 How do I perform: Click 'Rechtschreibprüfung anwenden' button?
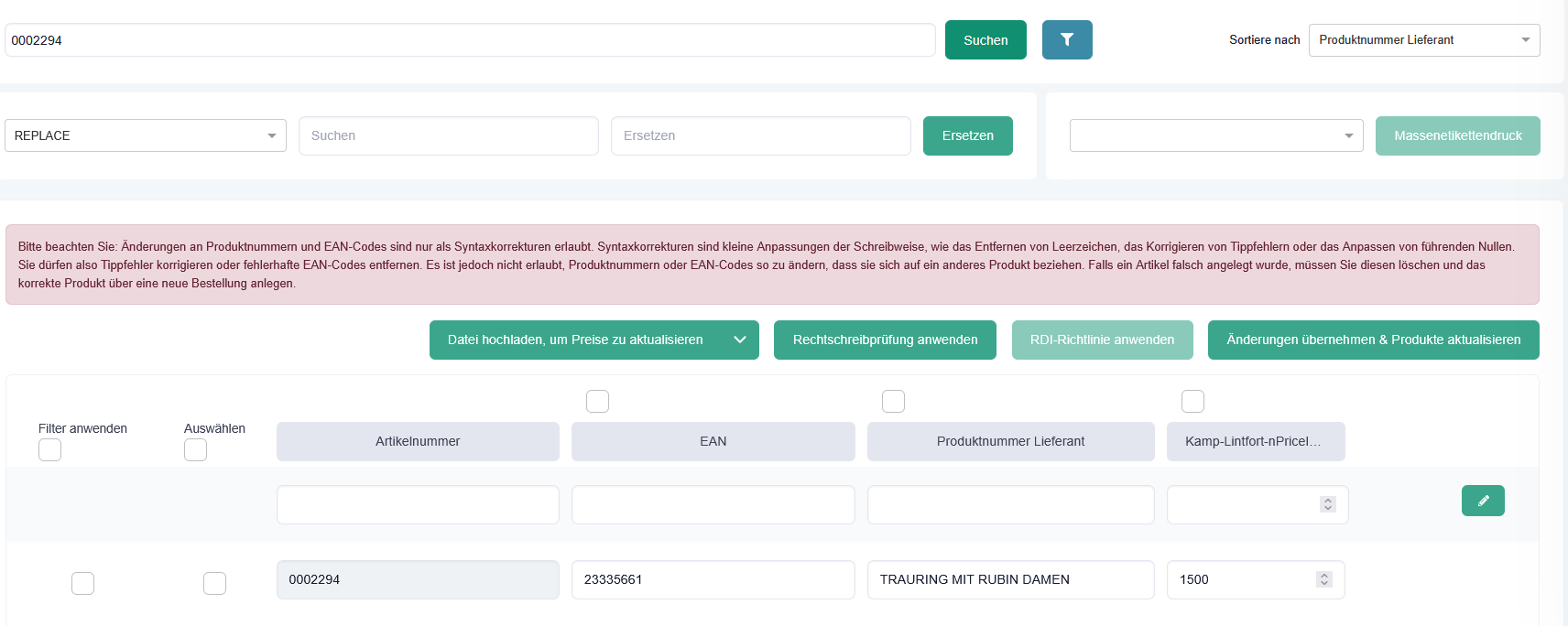pos(885,340)
